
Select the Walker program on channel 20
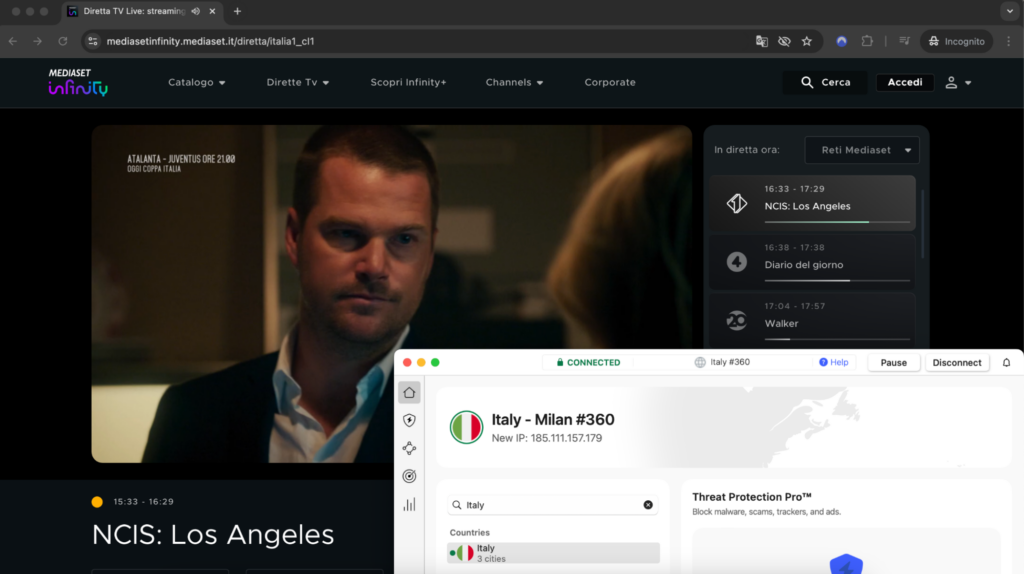(812, 319)
